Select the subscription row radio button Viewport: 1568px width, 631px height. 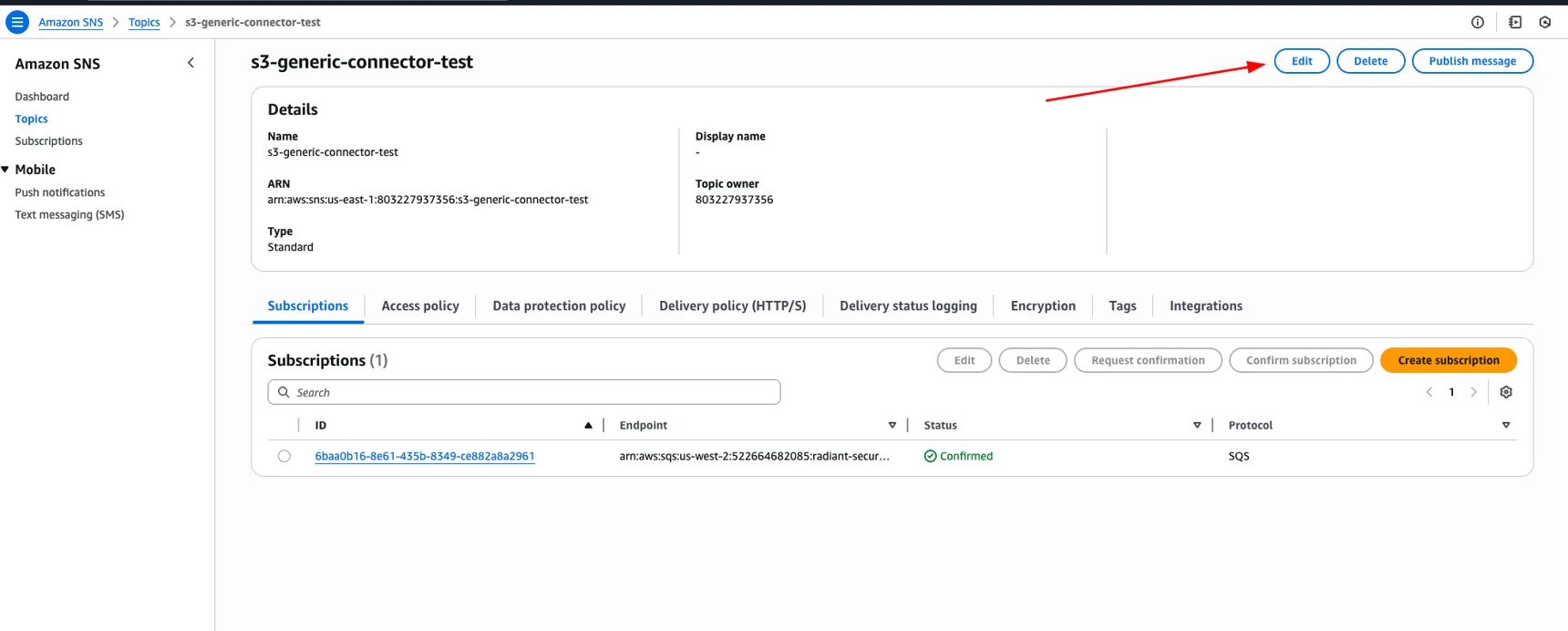point(284,456)
